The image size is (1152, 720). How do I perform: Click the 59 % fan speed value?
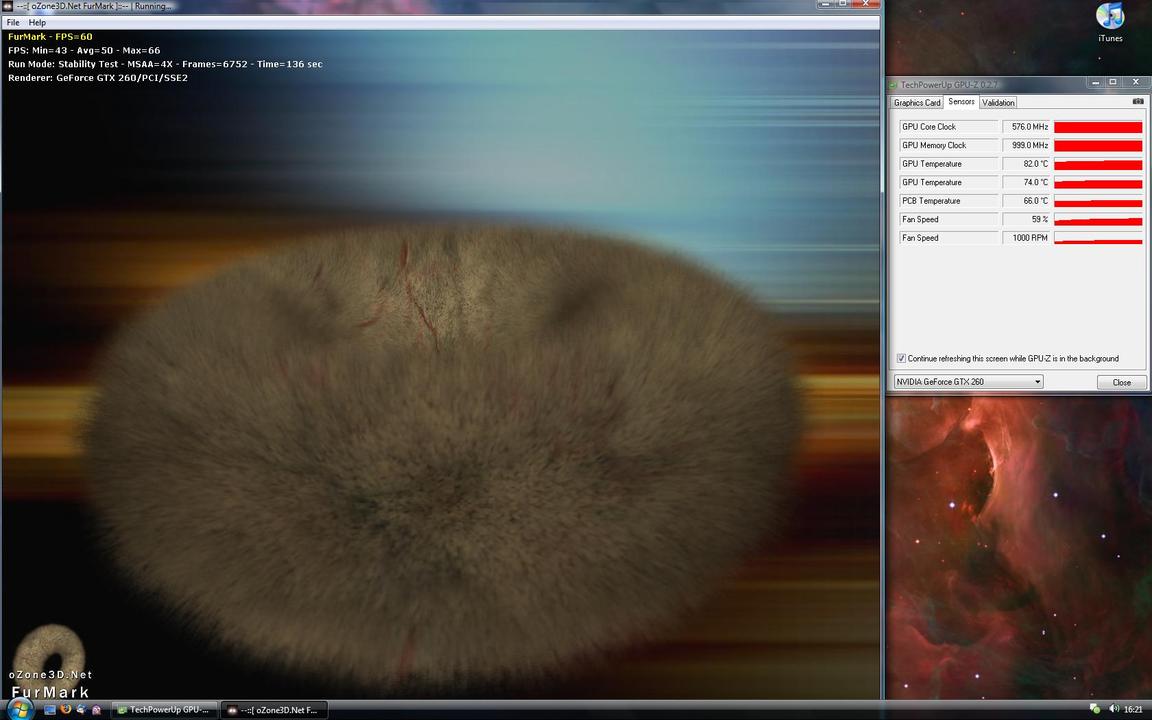tap(1026, 219)
